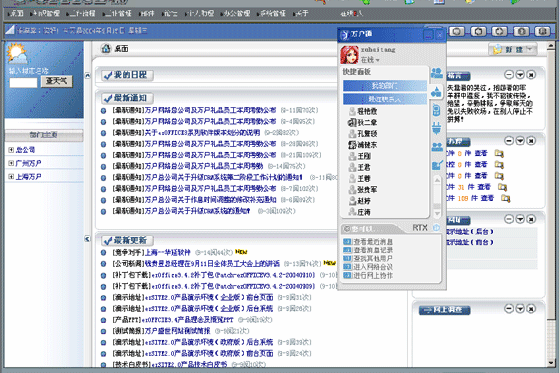Click the 网上调查 widget title
This screenshot has width=560, height=373.
445,310
